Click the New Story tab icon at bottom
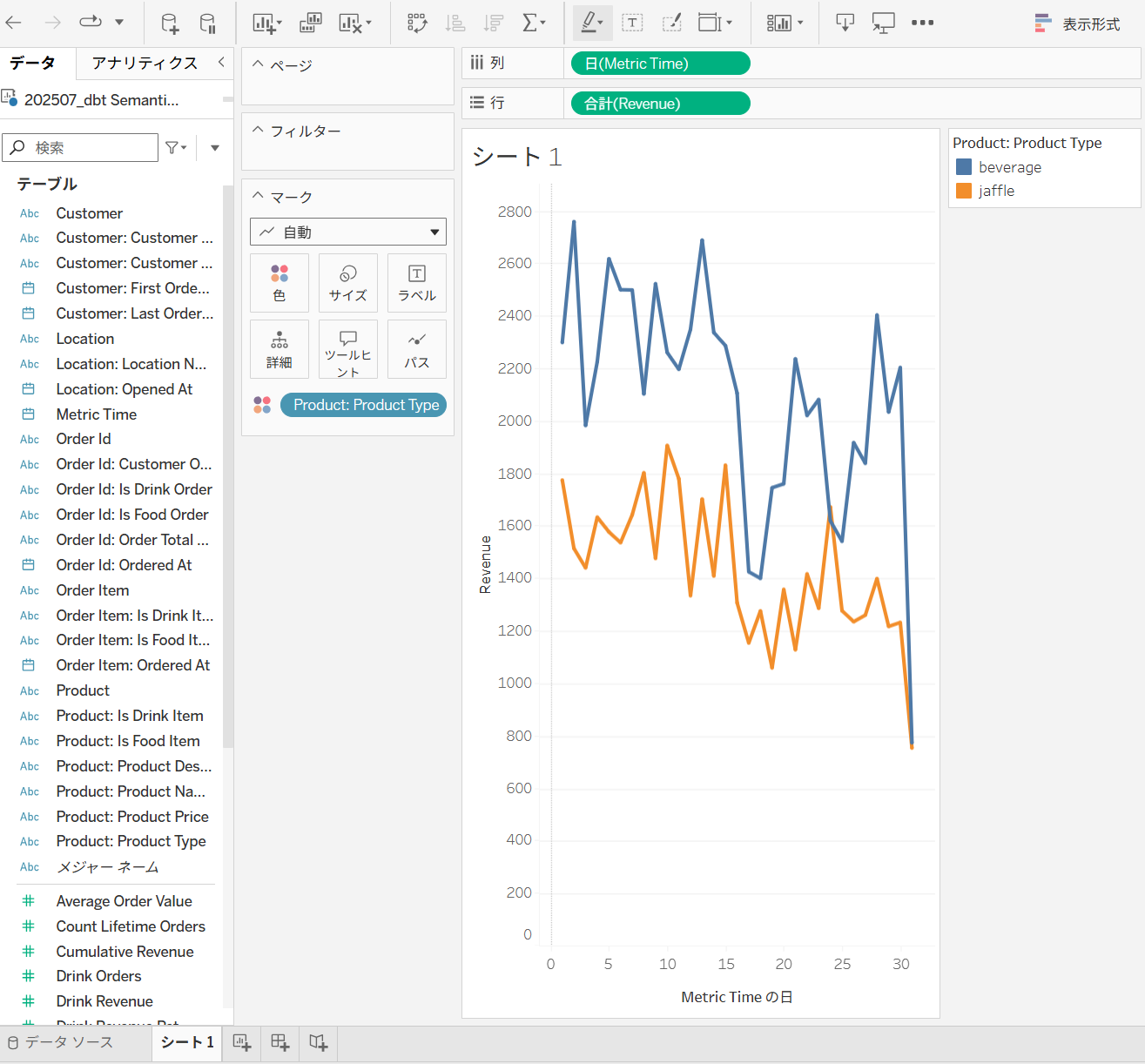The width and height of the screenshot is (1145, 1064). [x=319, y=1042]
